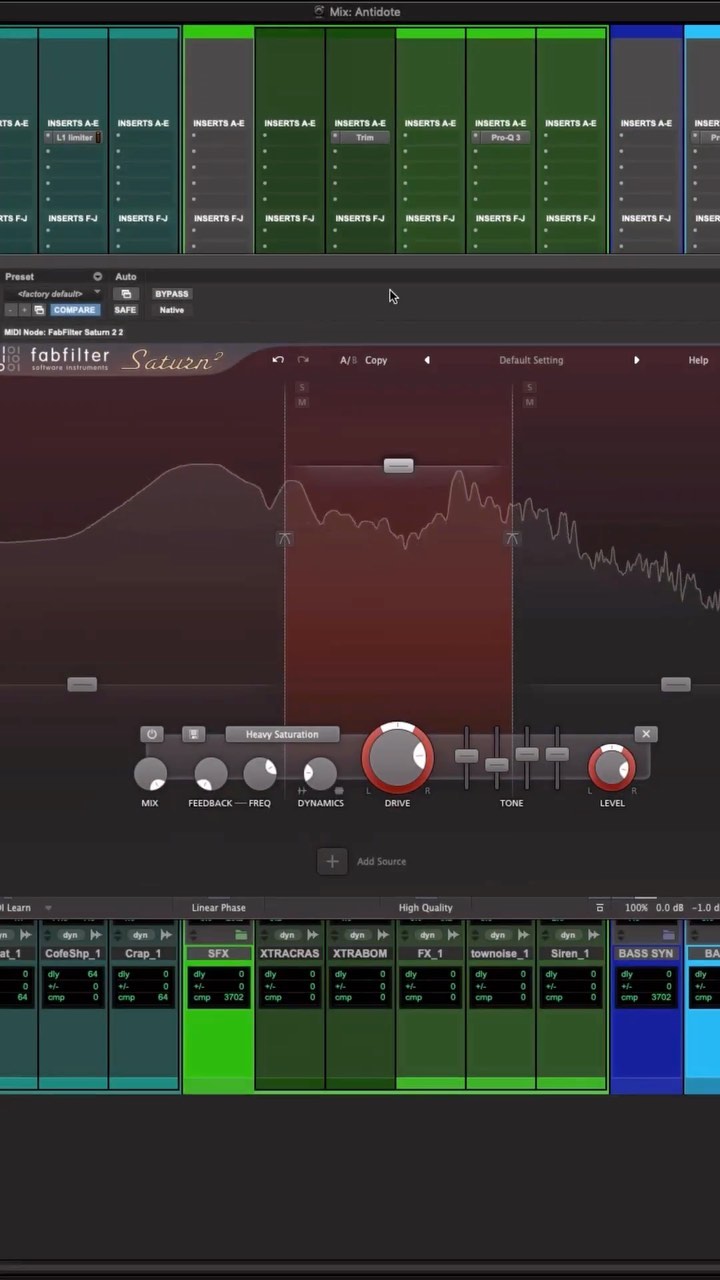Click the Auto section plug-in automation icon
The width and height of the screenshot is (720, 1280).
(126, 294)
